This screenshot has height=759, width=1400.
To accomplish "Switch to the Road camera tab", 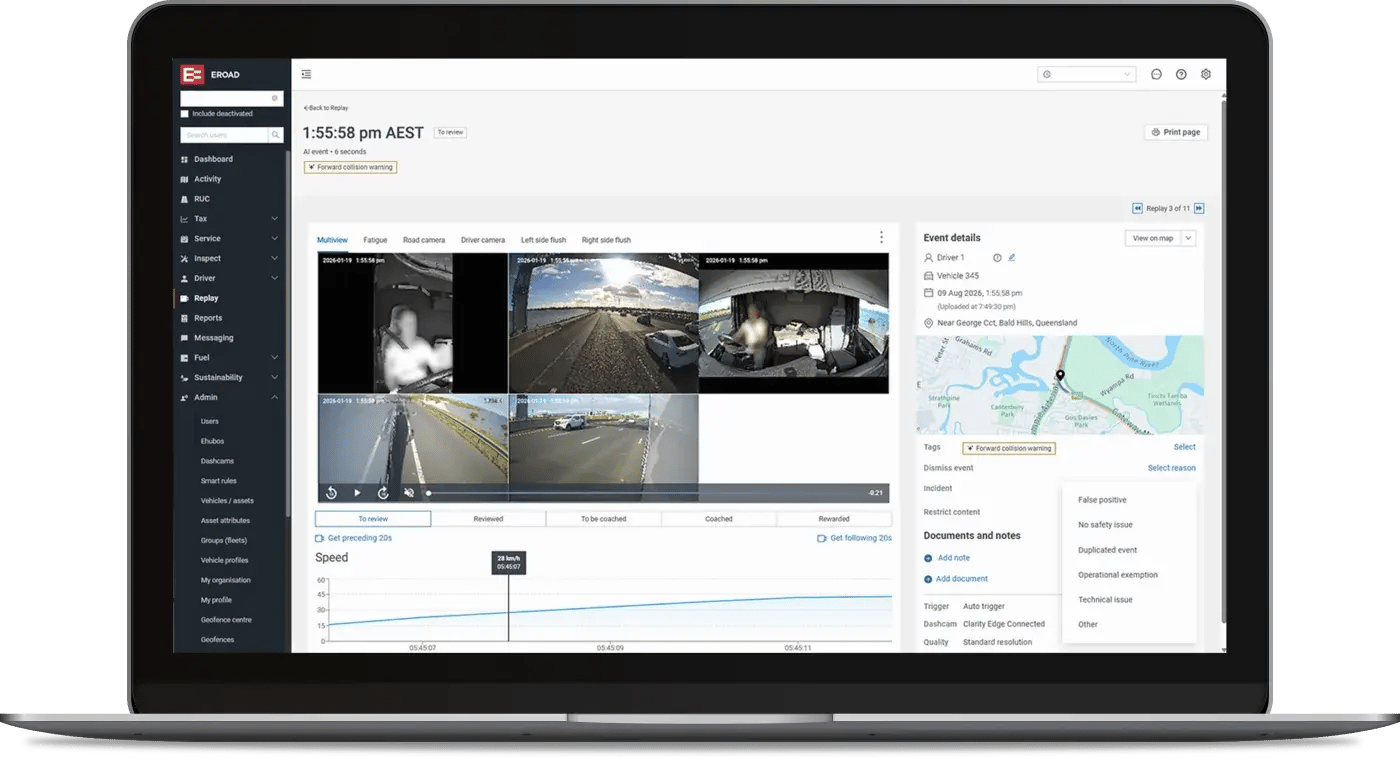I will click(x=424, y=240).
